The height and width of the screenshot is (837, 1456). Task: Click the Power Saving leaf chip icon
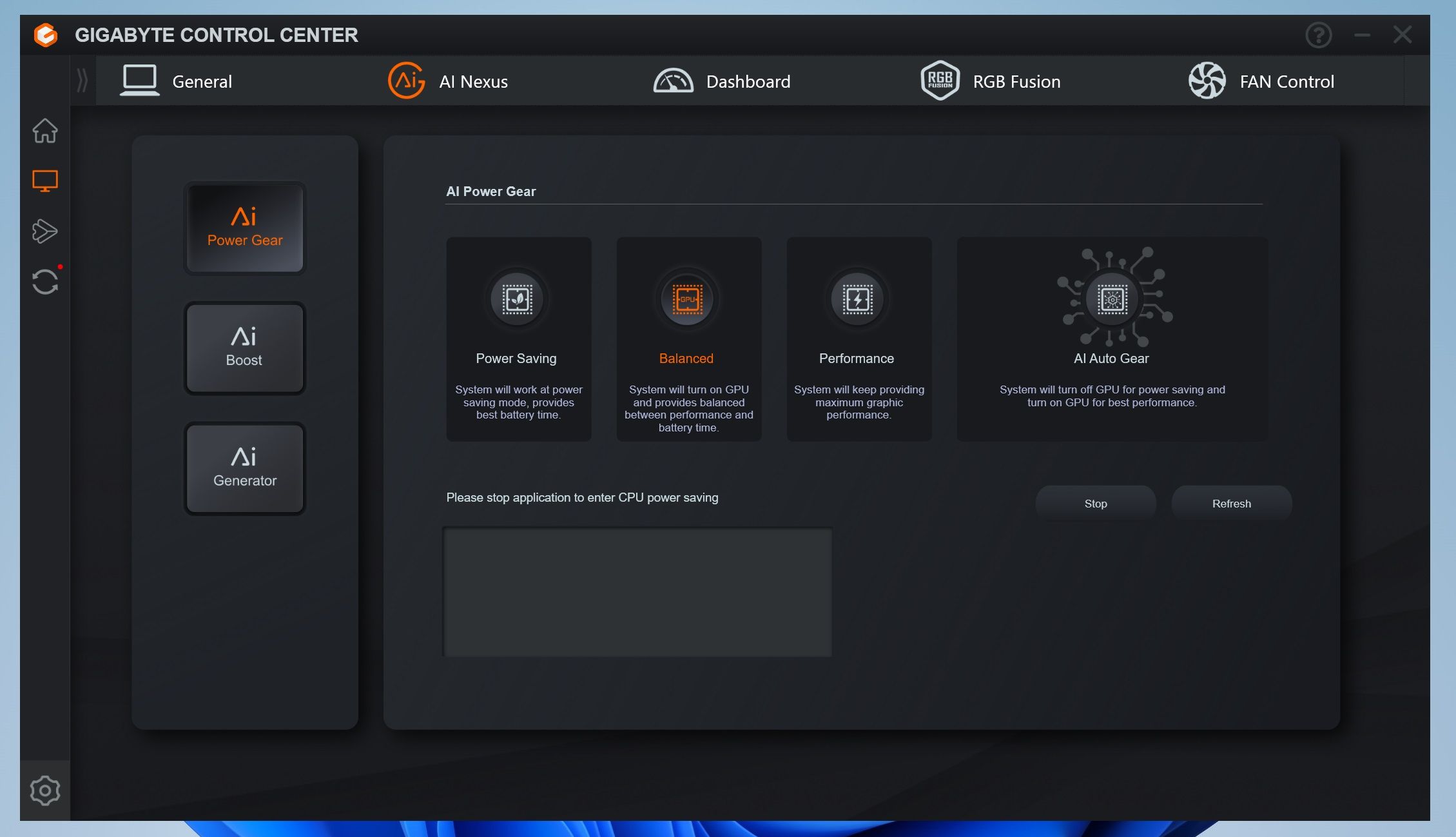coord(517,299)
